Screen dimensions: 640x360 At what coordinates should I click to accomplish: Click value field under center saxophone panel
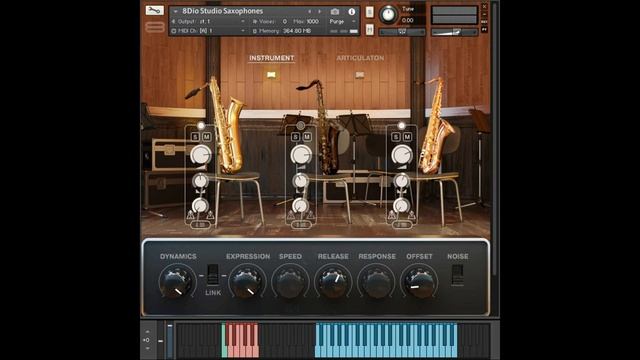[x=301, y=225]
